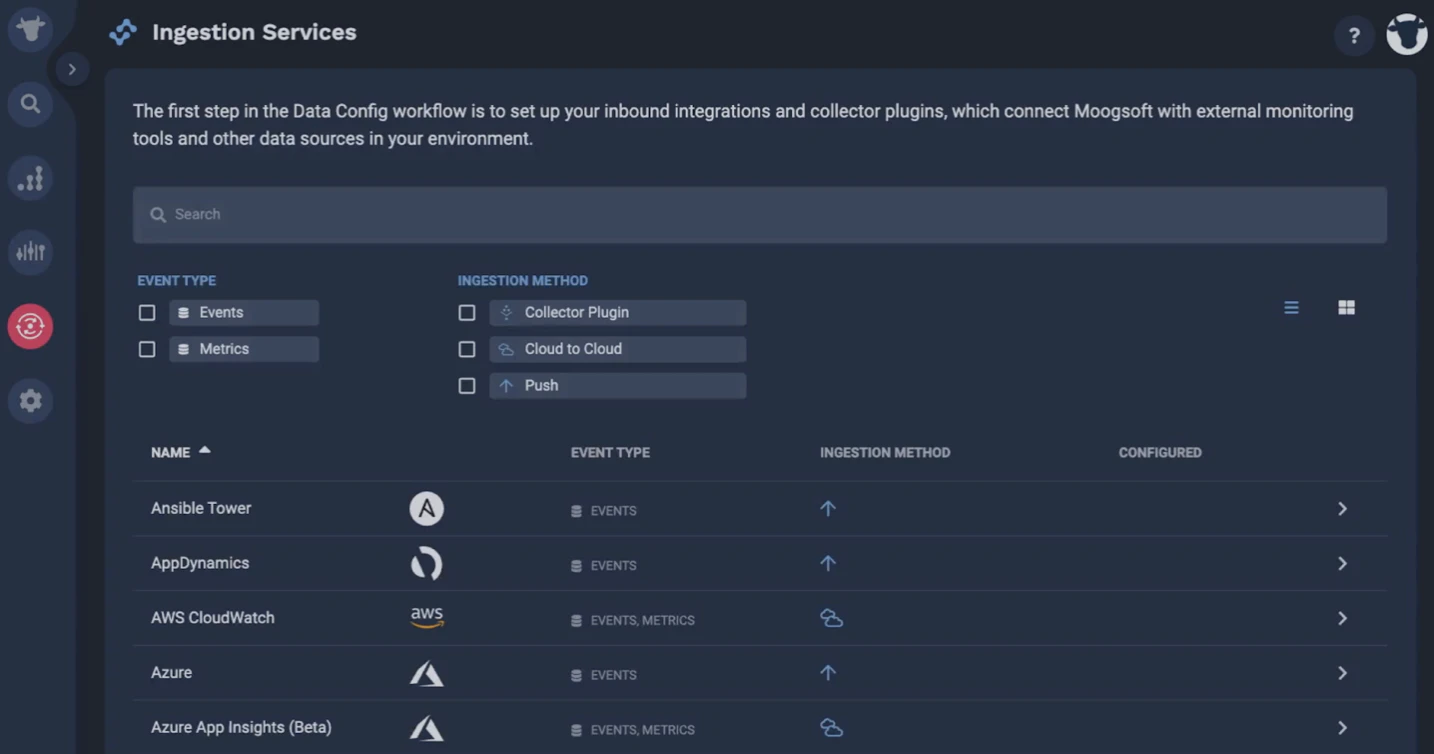
Task: Toggle the Collector Plugin checkbox
Action: [x=467, y=312]
